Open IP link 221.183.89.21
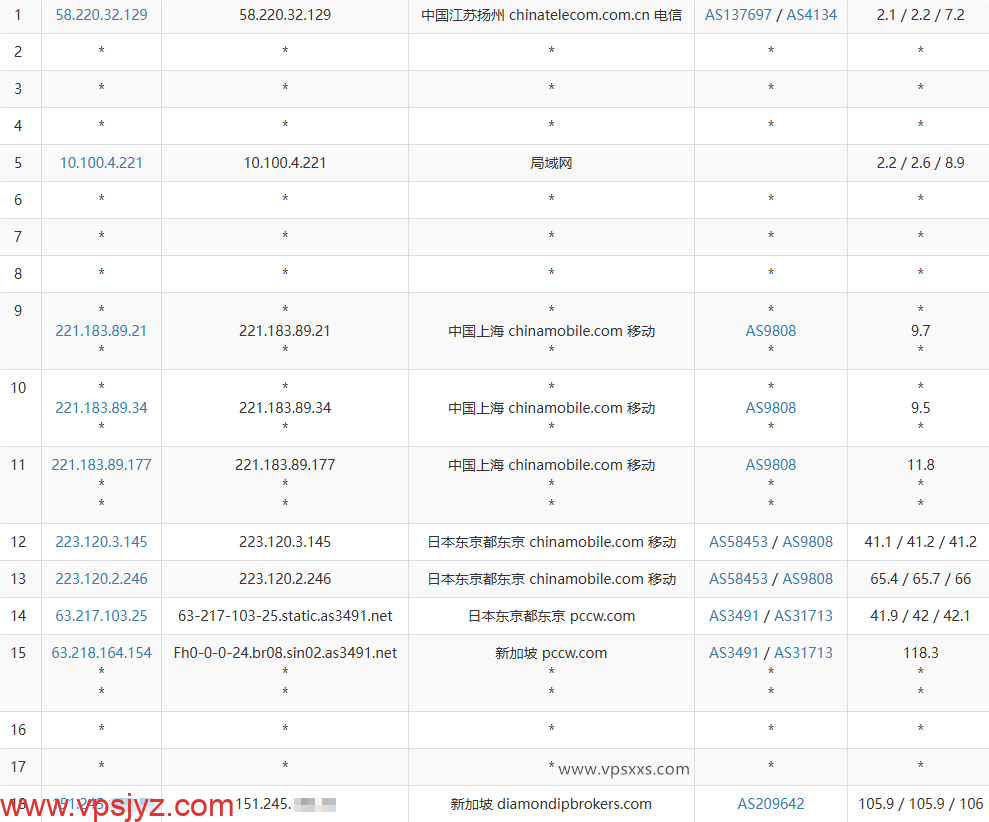This screenshot has width=989, height=822. (101, 331)
